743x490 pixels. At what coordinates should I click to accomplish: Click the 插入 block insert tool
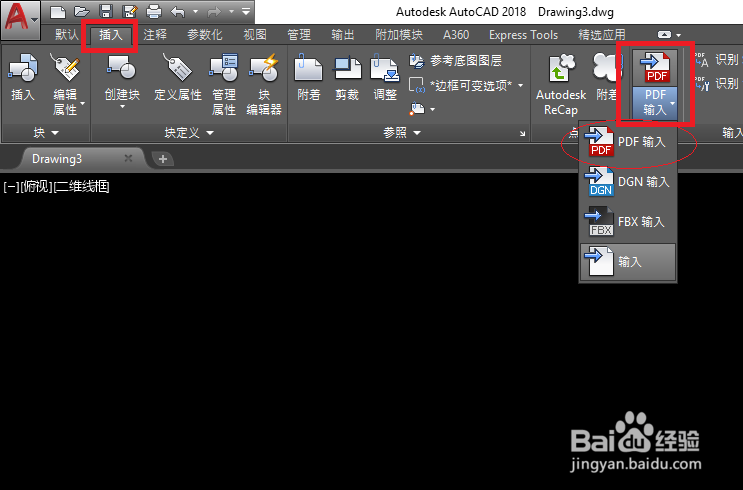click(23, 78)
